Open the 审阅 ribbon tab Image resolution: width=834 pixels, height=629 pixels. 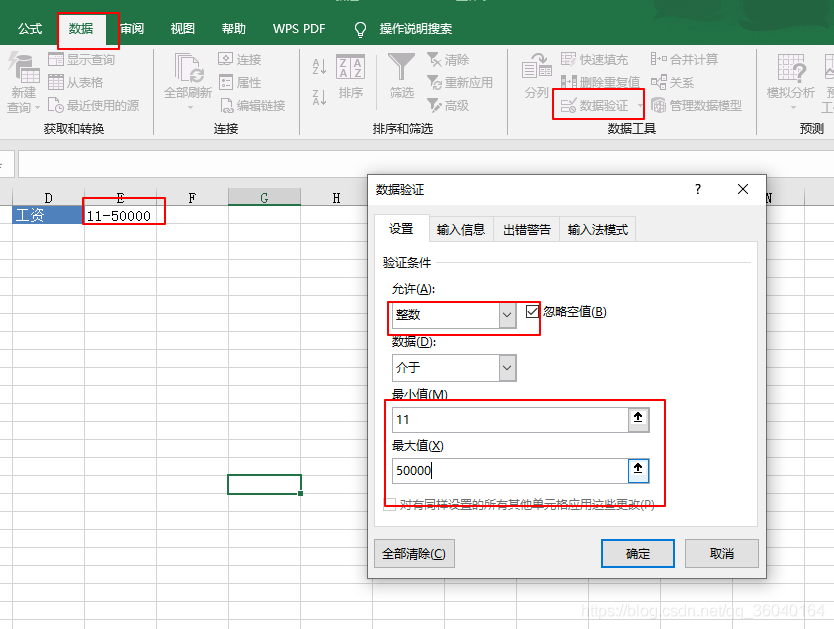133,28
